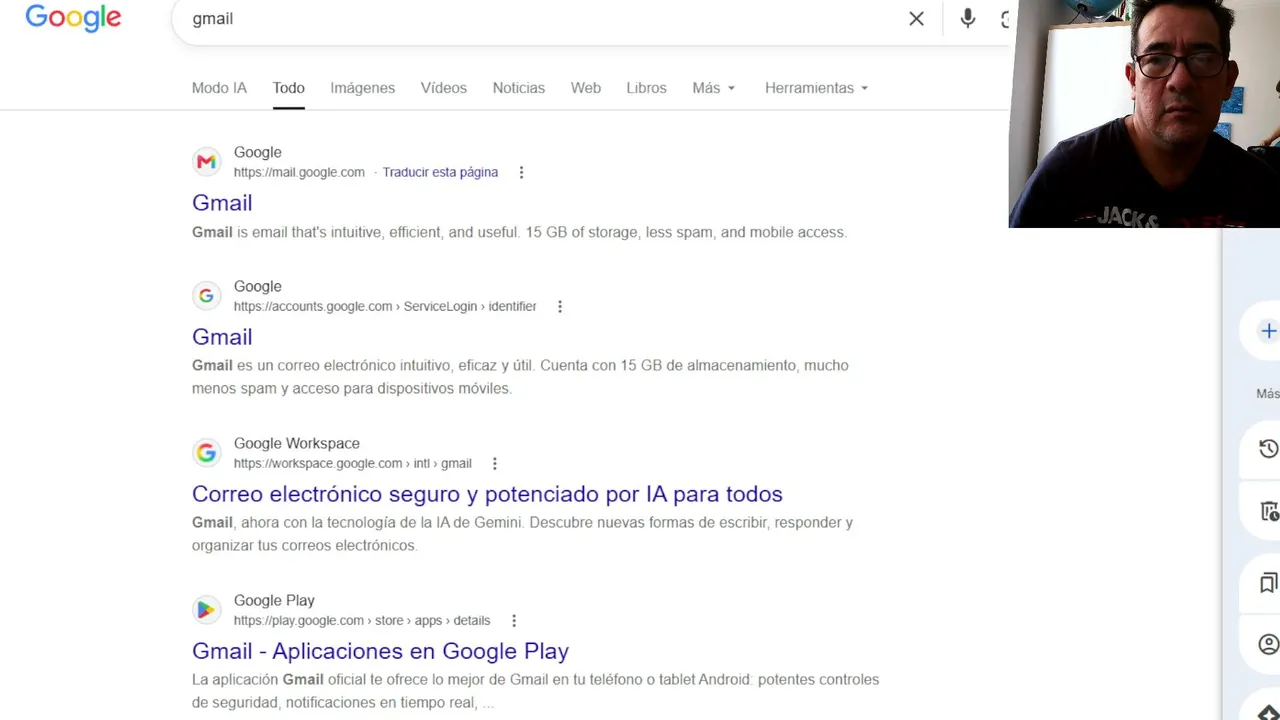Open the account profile icon in the side panel
Screen dimensions: 1280x720
coord(1268,644)
